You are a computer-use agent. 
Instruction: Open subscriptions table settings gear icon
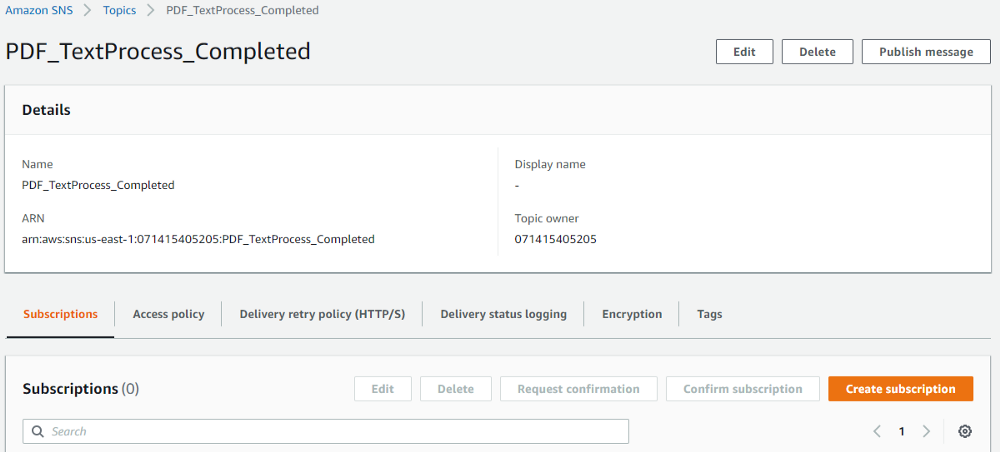click(x=964, y=431)
